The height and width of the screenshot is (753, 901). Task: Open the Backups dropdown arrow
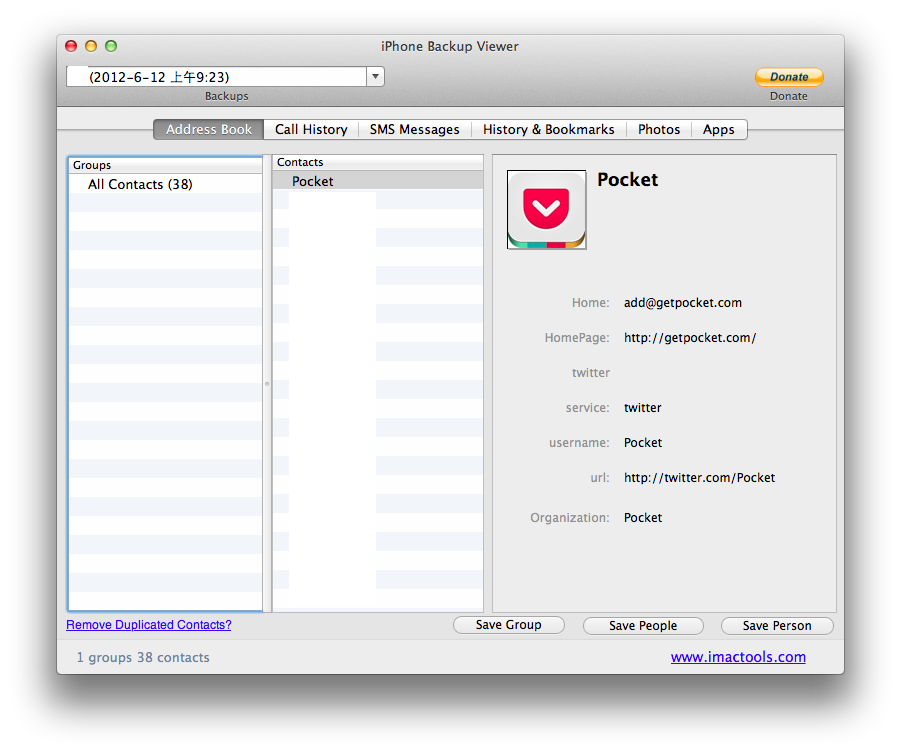pos(375,76)
